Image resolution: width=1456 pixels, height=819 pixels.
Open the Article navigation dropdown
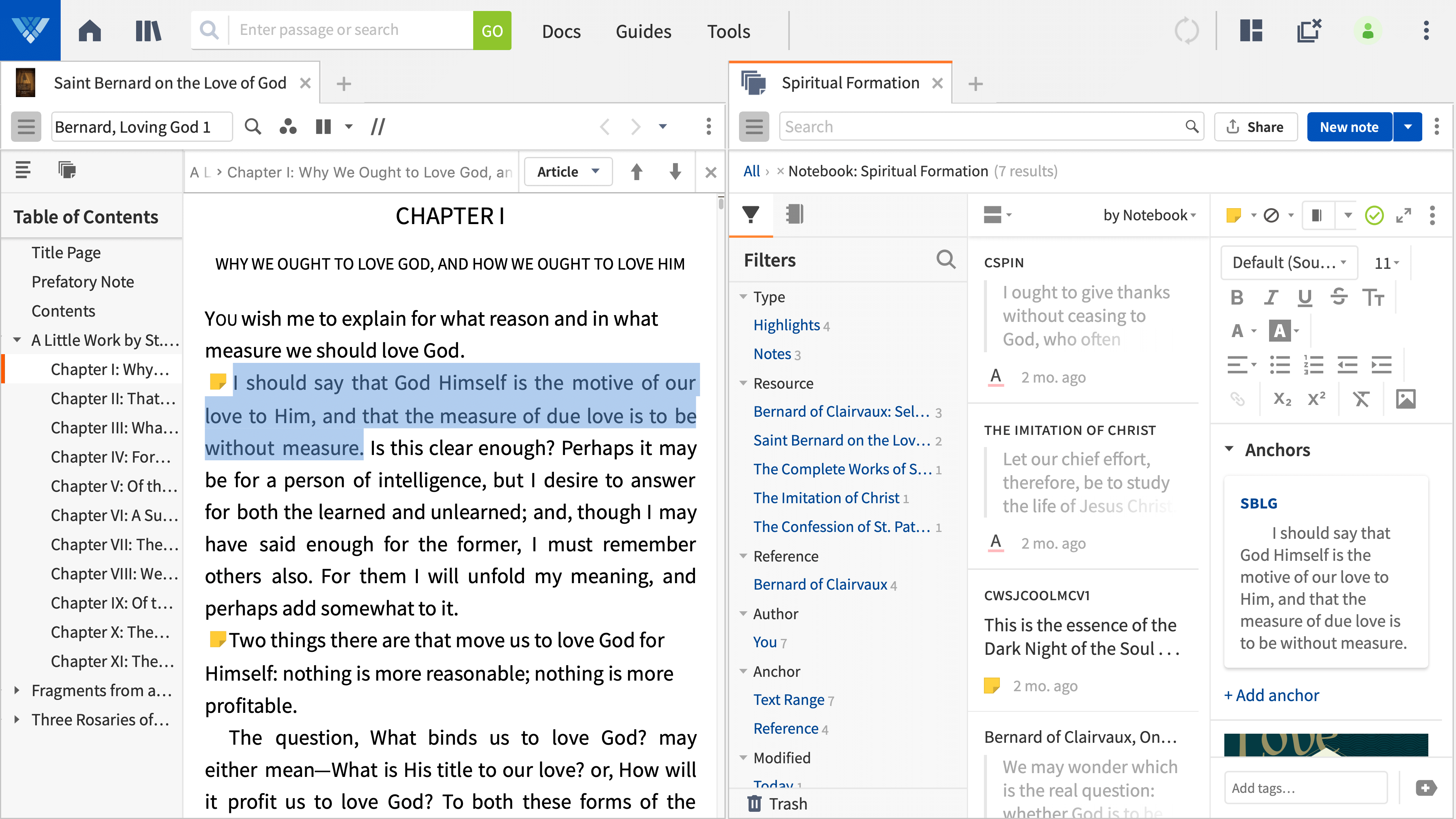tap(568, 172)
